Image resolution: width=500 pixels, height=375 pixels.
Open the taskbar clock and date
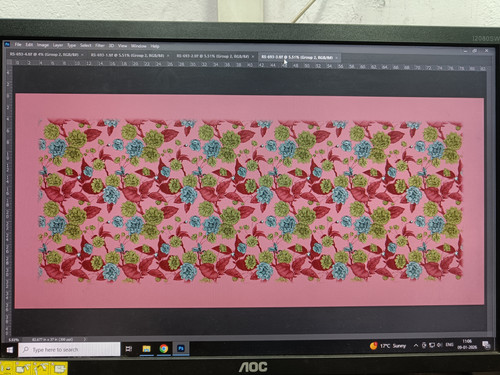point(467,344)
